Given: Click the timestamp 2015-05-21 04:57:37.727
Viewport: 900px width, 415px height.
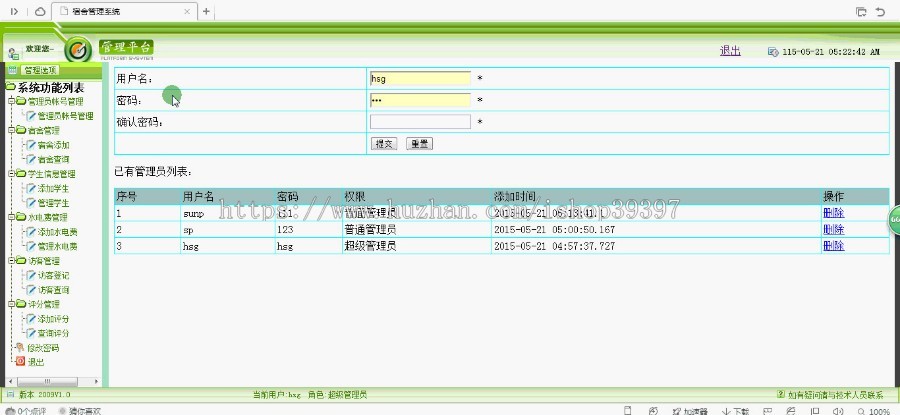Looking at the screenshot, I should (554, 246).
